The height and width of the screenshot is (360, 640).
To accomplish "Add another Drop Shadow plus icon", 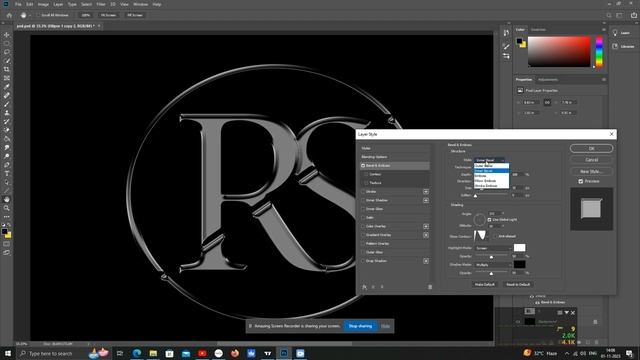I will (426, 261).
